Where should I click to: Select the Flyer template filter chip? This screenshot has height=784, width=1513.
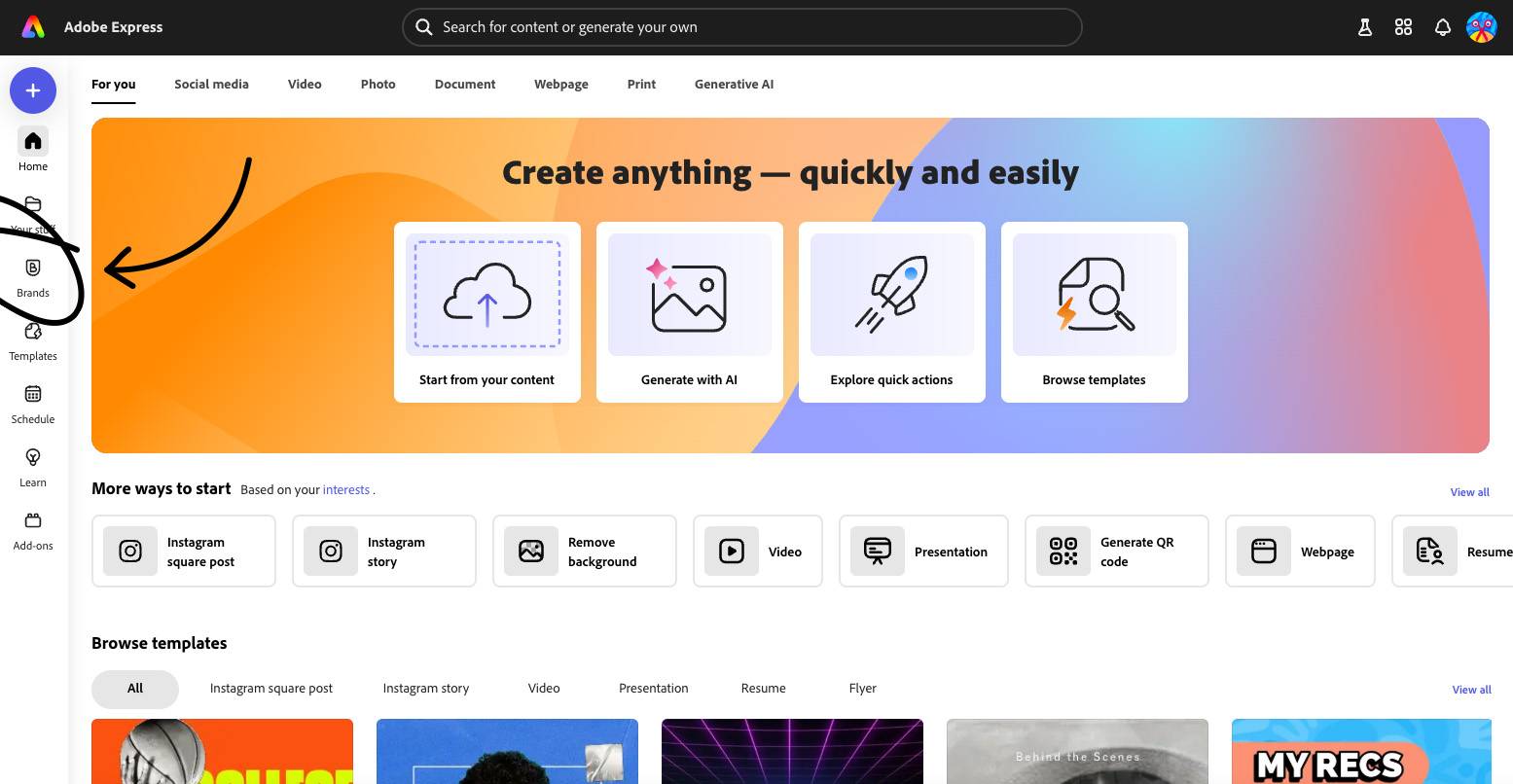862,689
